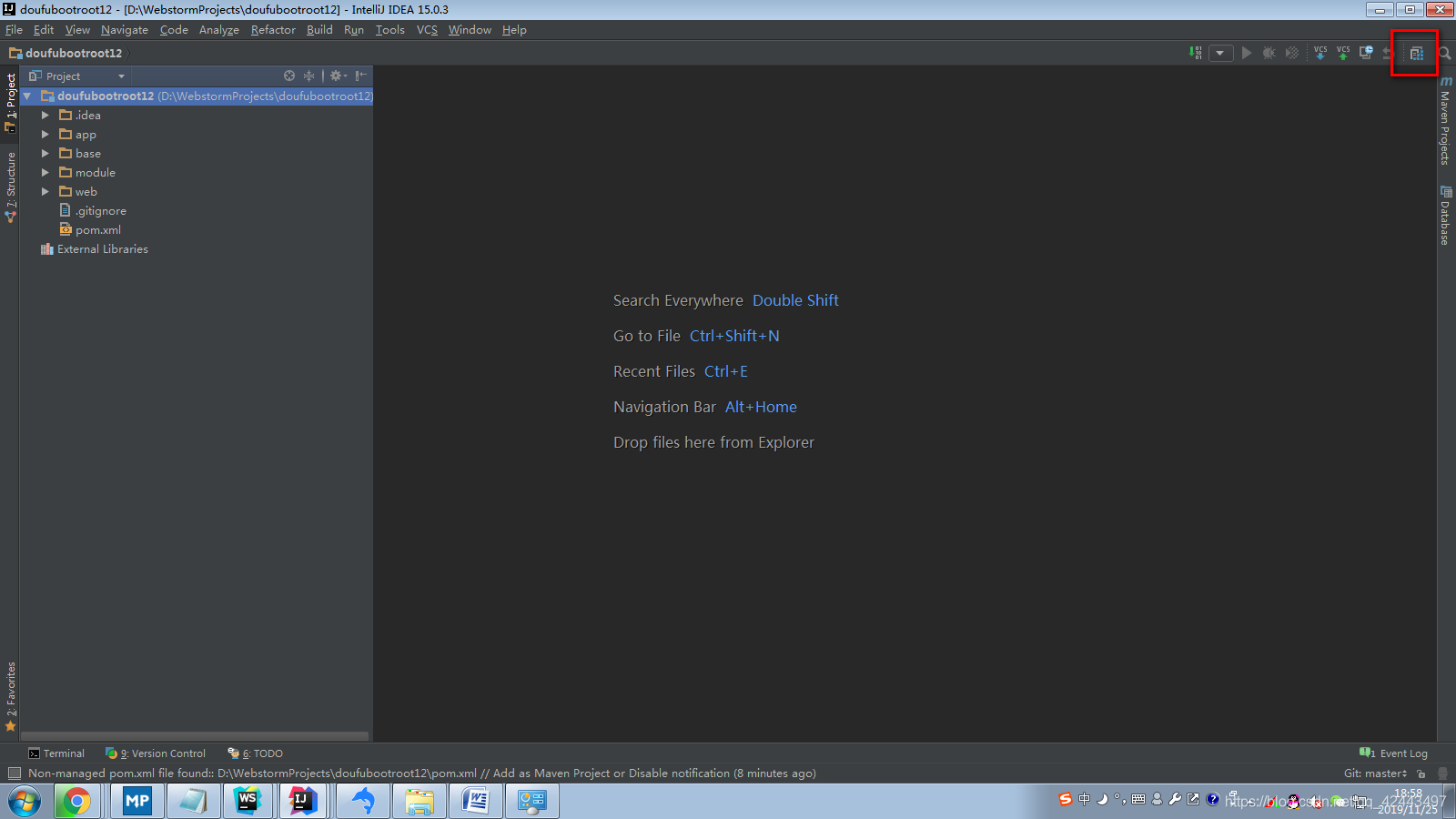Select the .gitignore file

click(93, 210)
